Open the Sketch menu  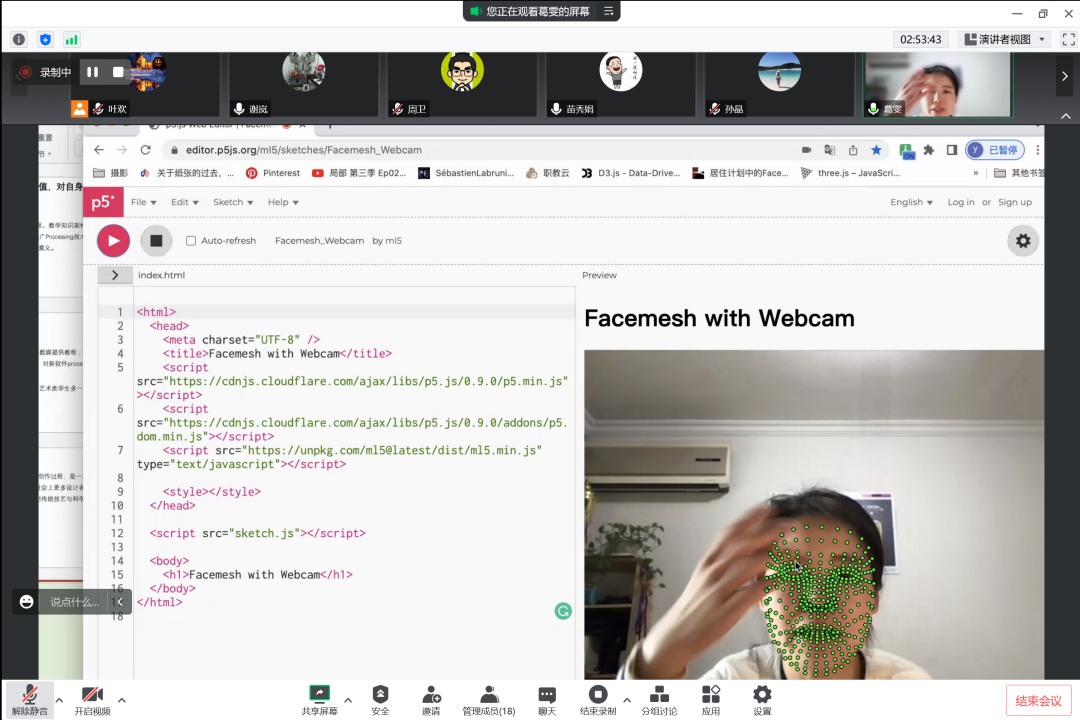pos(232,202)
